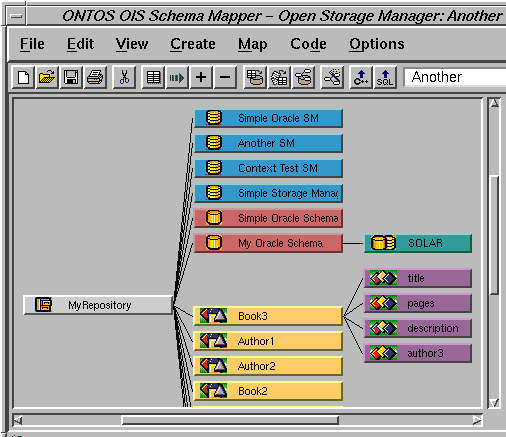This screenshot has width=506, height=437.
Task: Select the Book2 class node
Action: tap(268, 391)
